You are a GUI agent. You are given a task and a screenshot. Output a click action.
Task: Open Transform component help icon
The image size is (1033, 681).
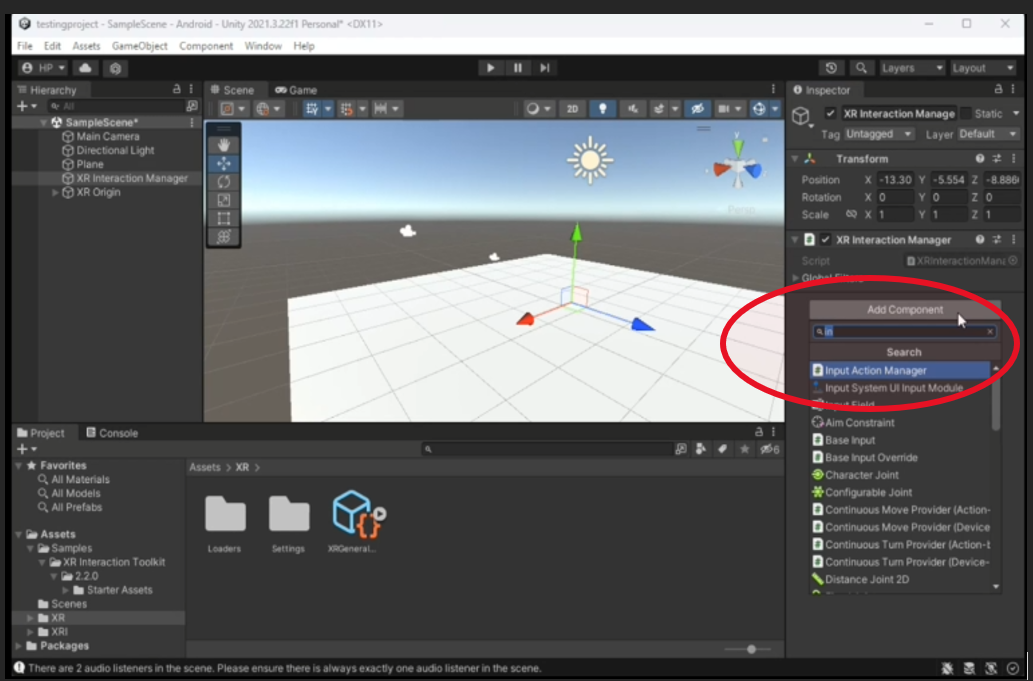click(980, 159)
